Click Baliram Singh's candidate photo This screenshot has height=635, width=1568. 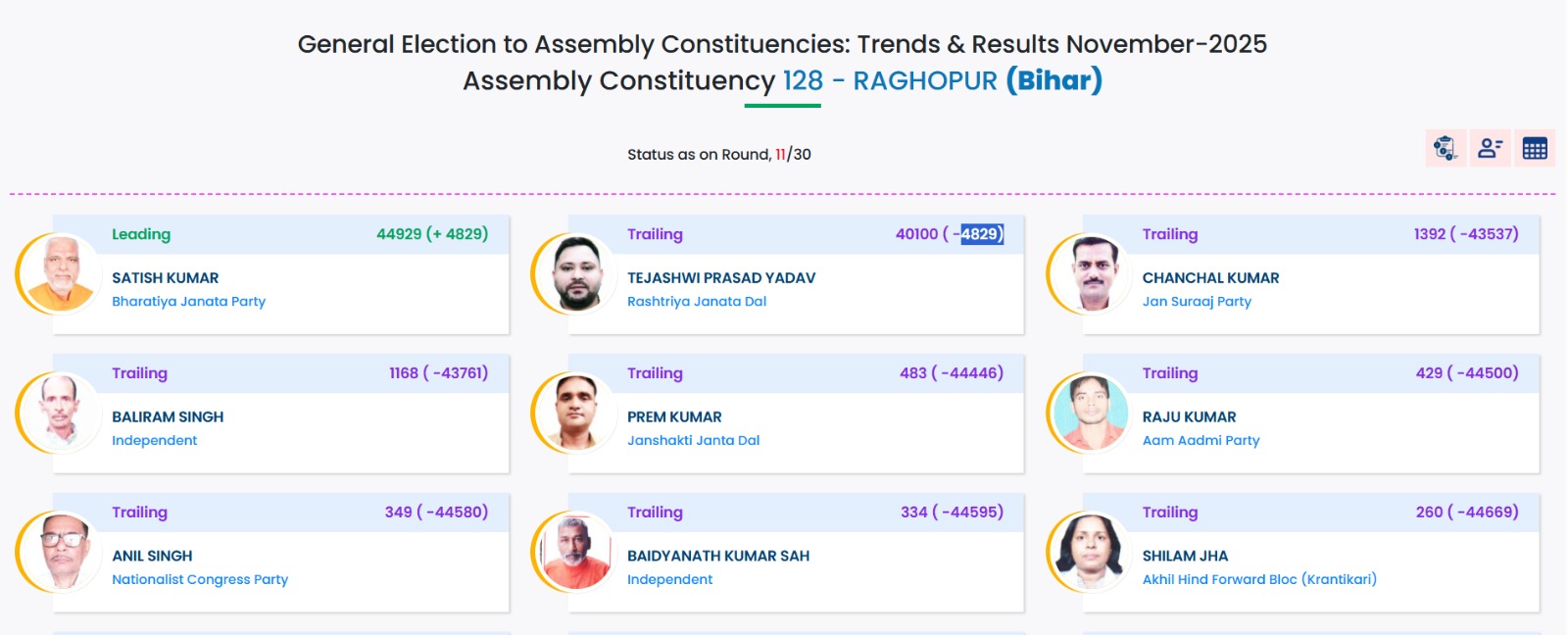[60, 413]
